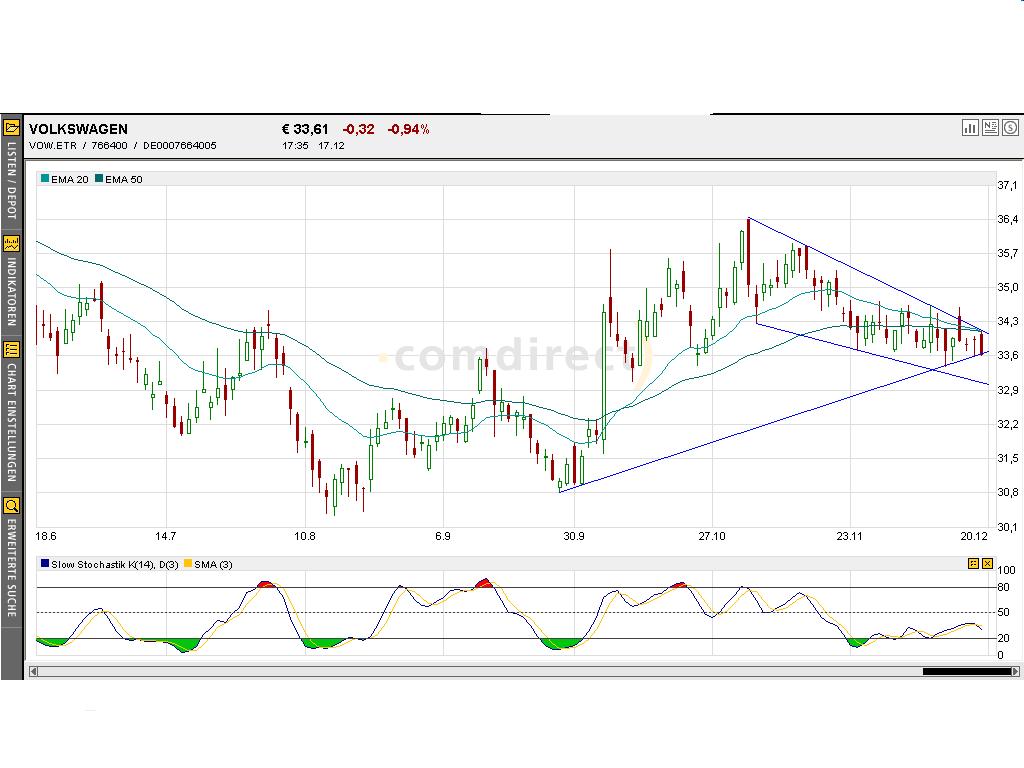Open the Indikatoren chart icon
The width and height of the screenshot is (1024, 768).
click(12, 244)
